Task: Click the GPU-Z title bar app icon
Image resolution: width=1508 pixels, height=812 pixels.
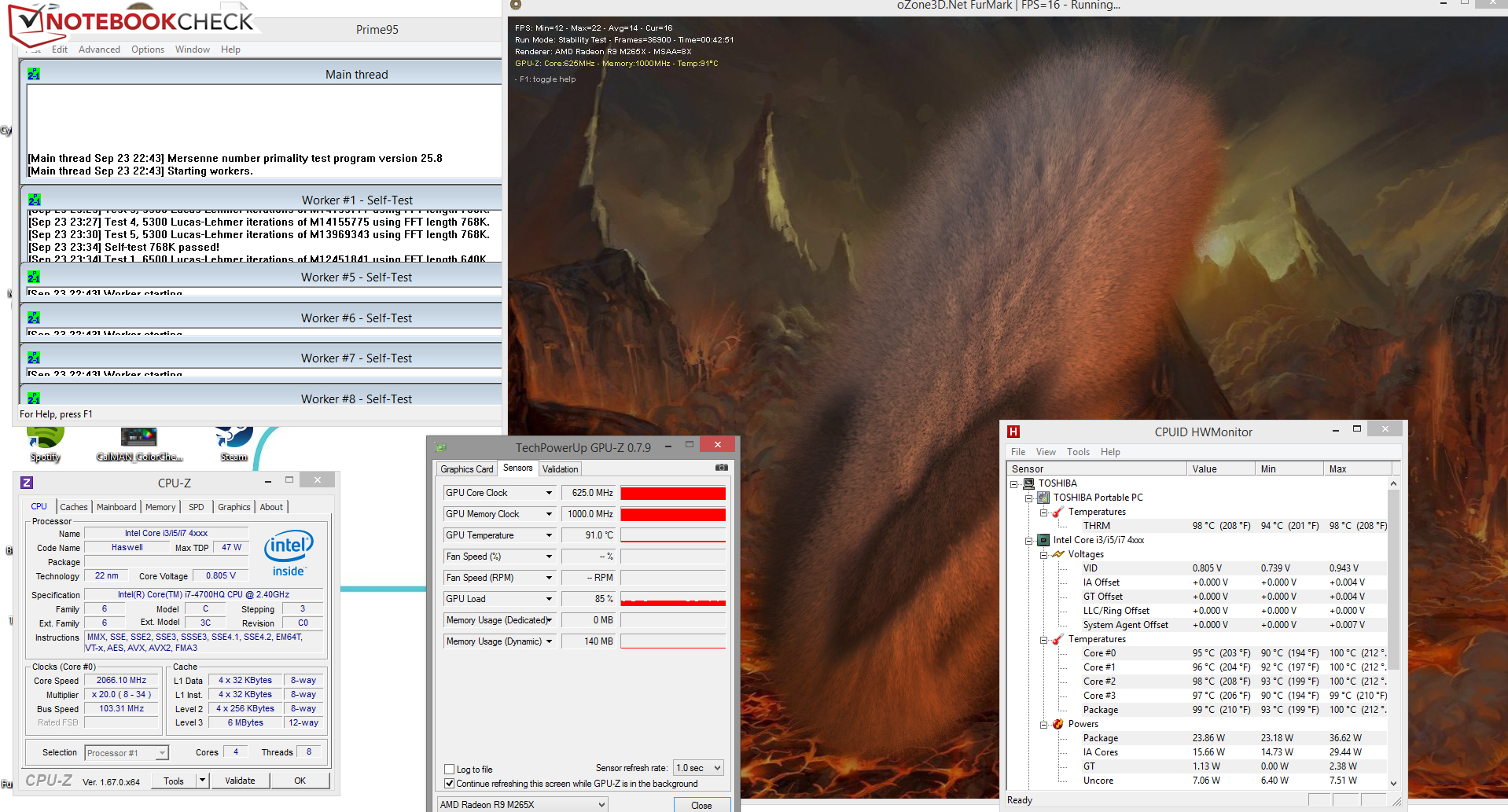Action: pyautogui.click(x=441, y=447)
